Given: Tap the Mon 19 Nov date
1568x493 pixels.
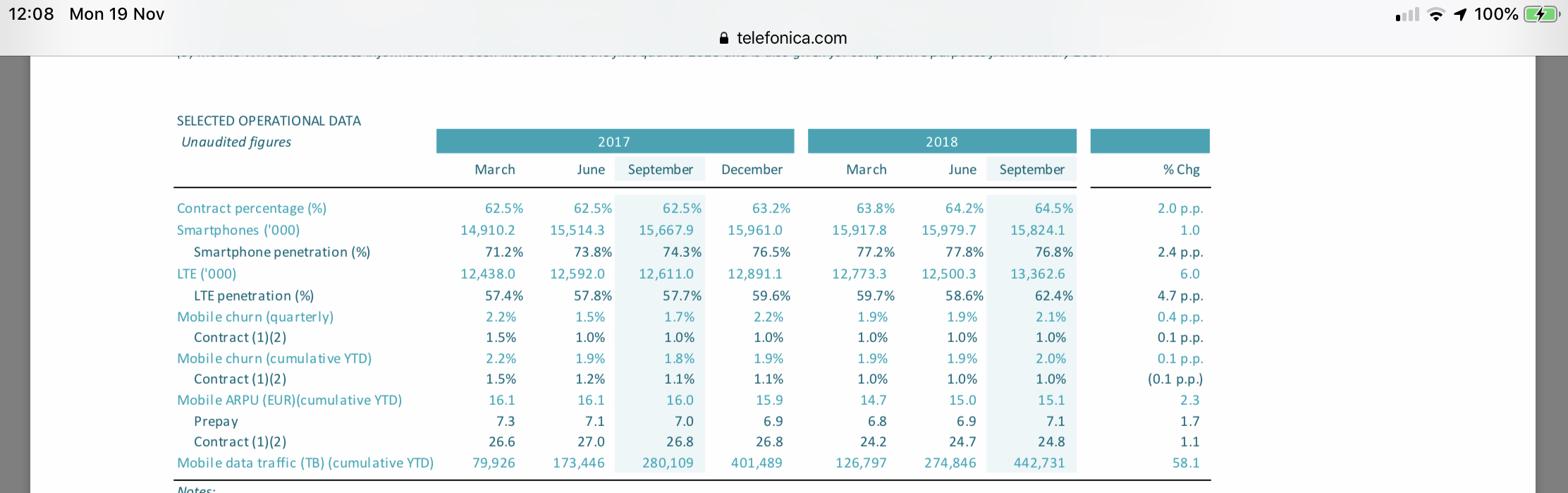Looking at the screenshot, I should point(117,14).
